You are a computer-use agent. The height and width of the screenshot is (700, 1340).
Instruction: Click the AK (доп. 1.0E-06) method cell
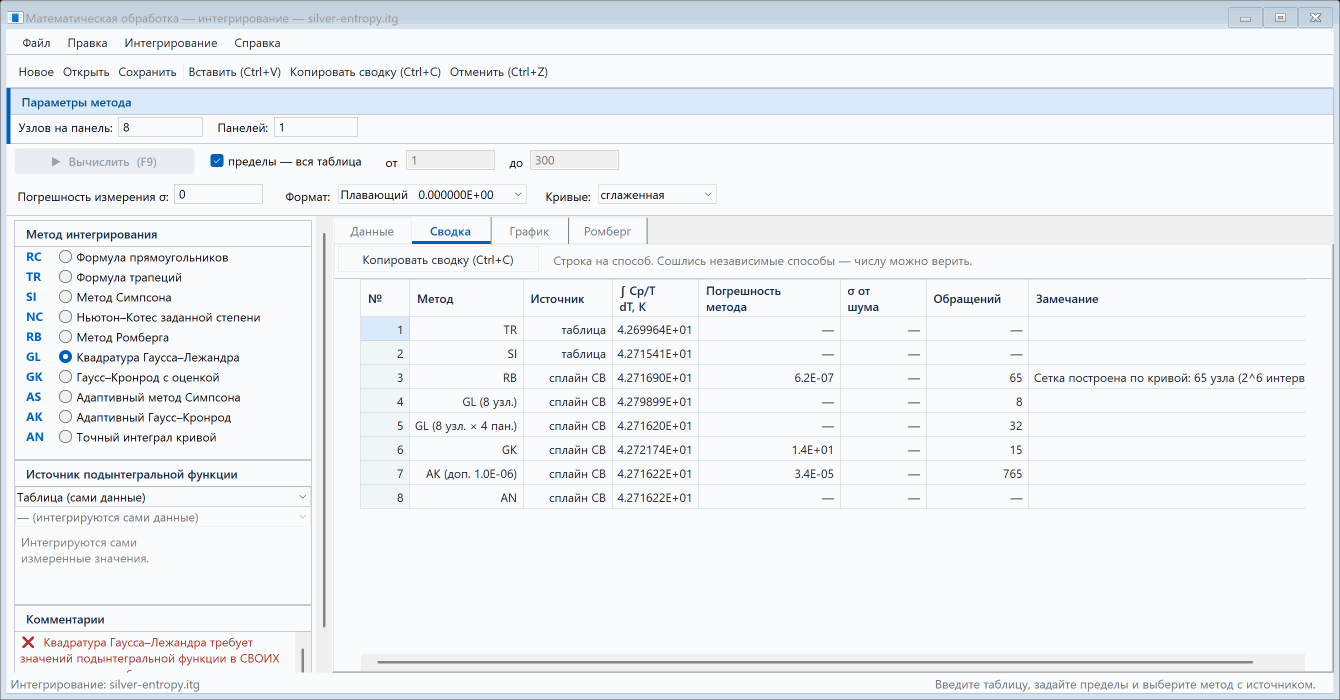(467, 473)
